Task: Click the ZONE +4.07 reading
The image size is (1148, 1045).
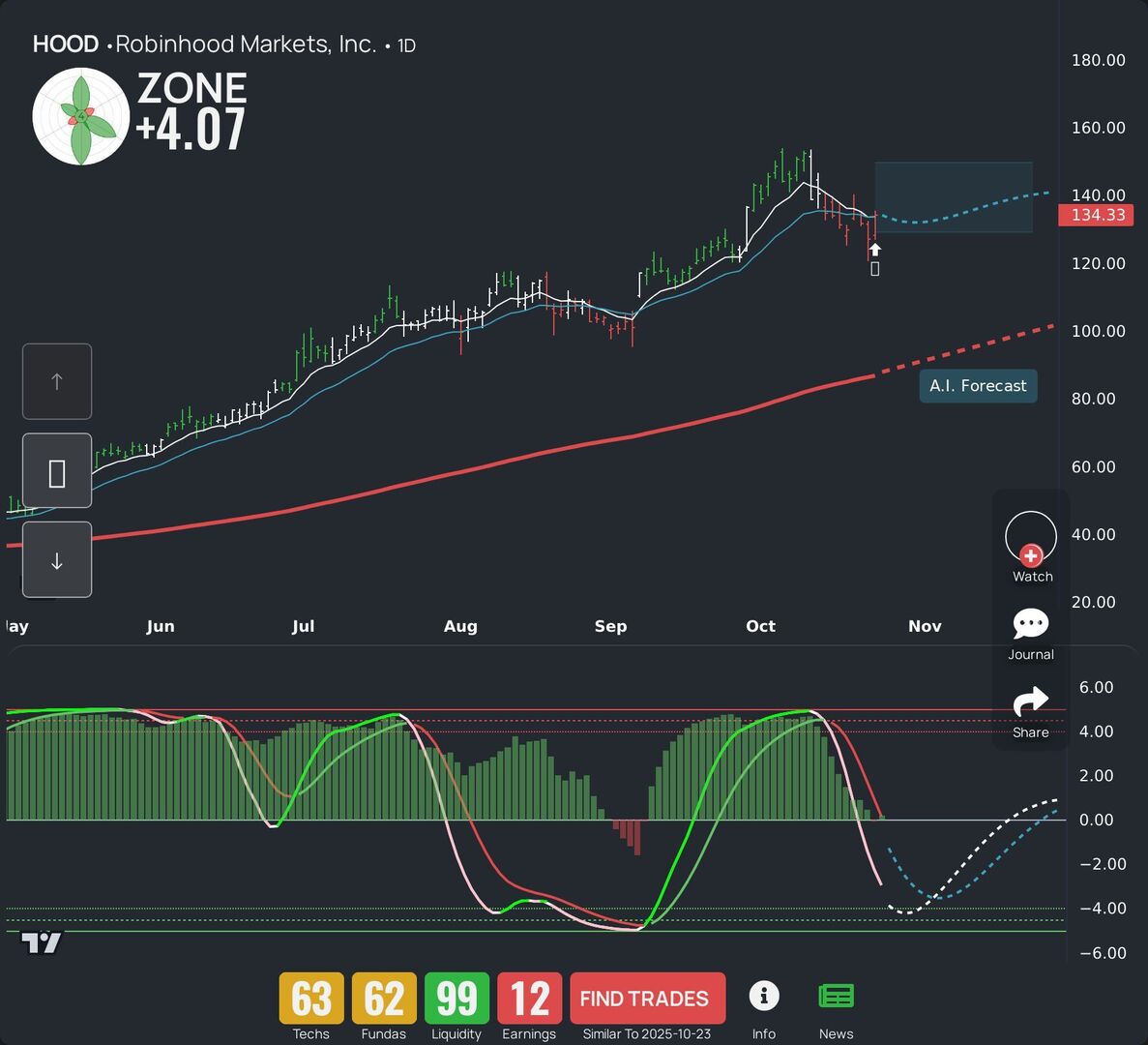Action: pyautogui.click(x=191, y=112)
